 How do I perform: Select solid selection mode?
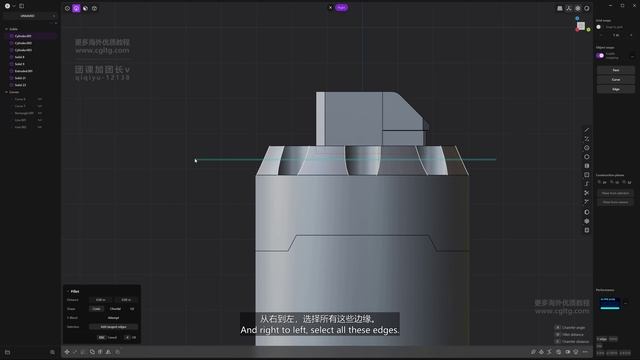(x=94, y=8)
